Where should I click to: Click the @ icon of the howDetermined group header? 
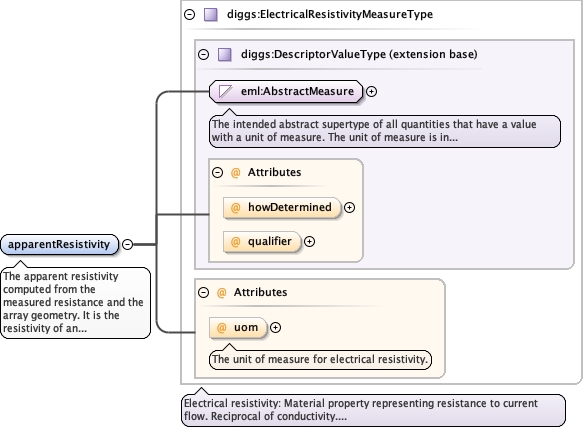click(x=235, y=172)
